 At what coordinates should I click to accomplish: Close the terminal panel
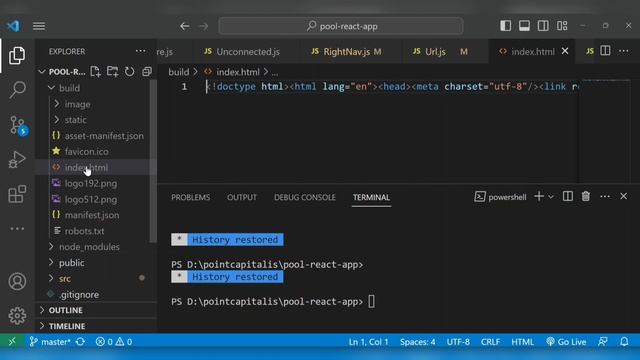tap(623, 196)
